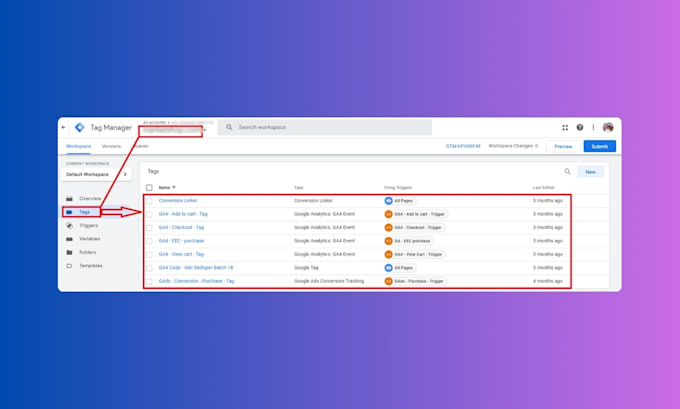The height and width of the screenshot is (409, 680).
Task: Check the GA4 - View cart - Tag checkbox
Action: point(149,255)
